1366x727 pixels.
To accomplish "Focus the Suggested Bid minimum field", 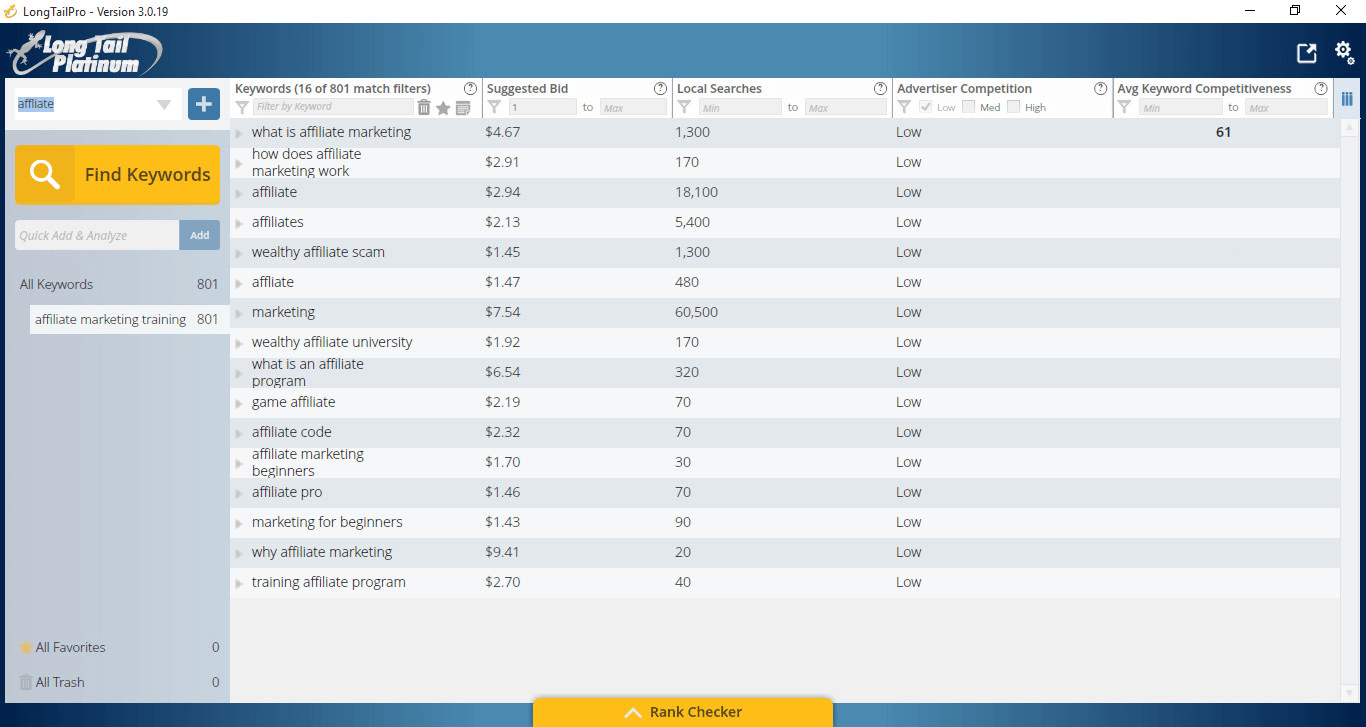I will point(542,107).
